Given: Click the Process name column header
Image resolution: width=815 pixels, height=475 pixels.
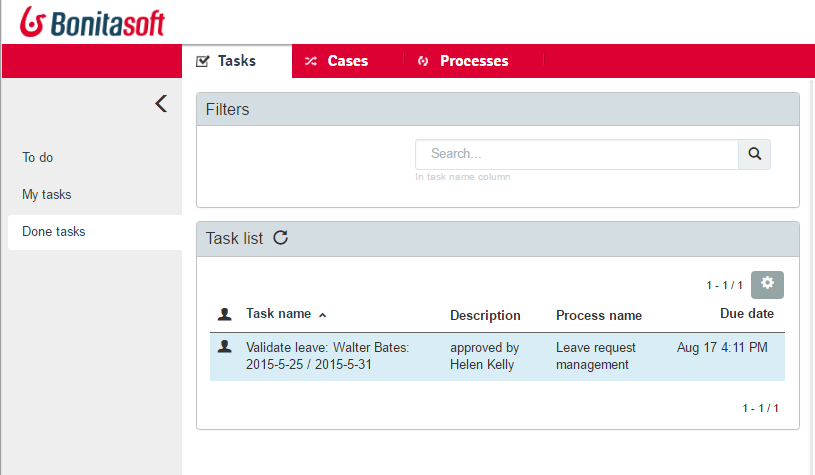Looking at the screenshot, I should coord(599,315).
